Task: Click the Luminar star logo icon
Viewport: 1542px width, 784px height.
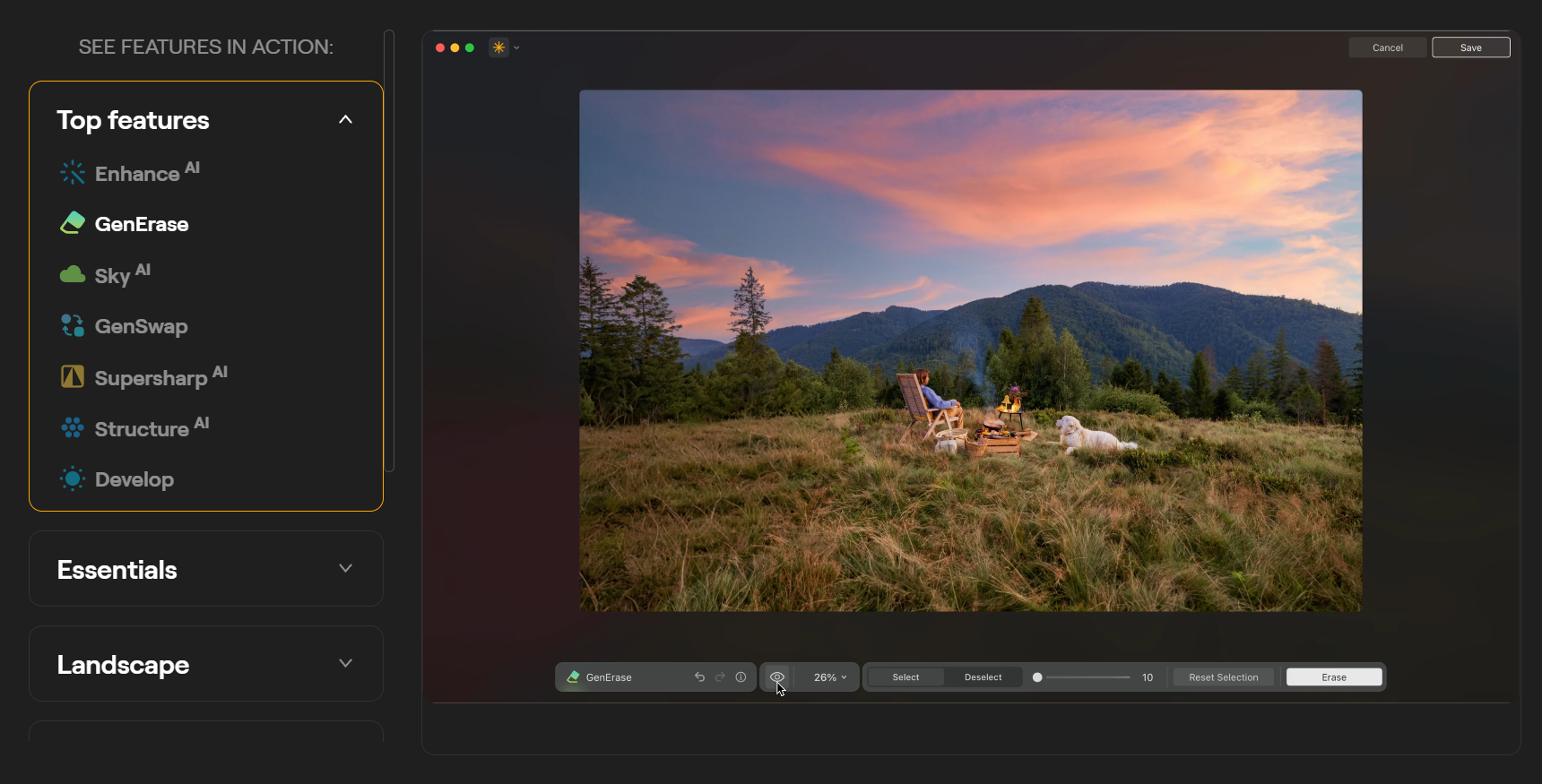Action: pos(498,47)
